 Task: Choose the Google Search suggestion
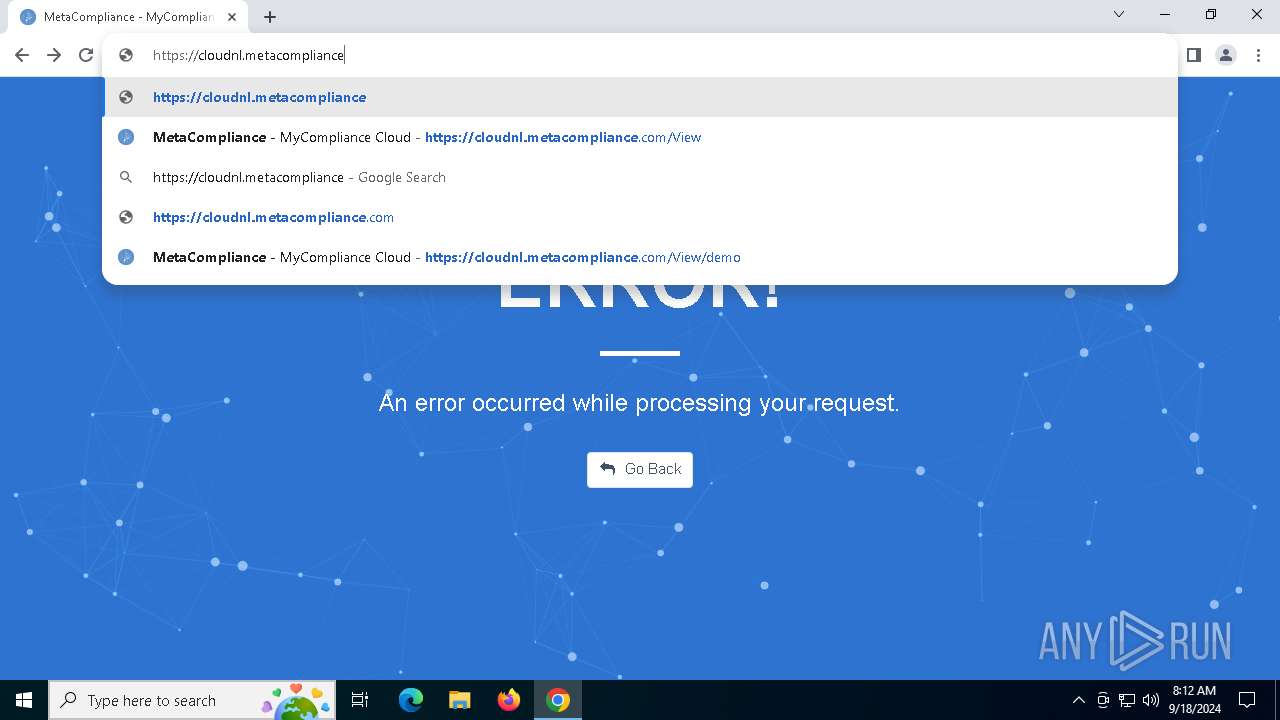(x=640, y=177)
